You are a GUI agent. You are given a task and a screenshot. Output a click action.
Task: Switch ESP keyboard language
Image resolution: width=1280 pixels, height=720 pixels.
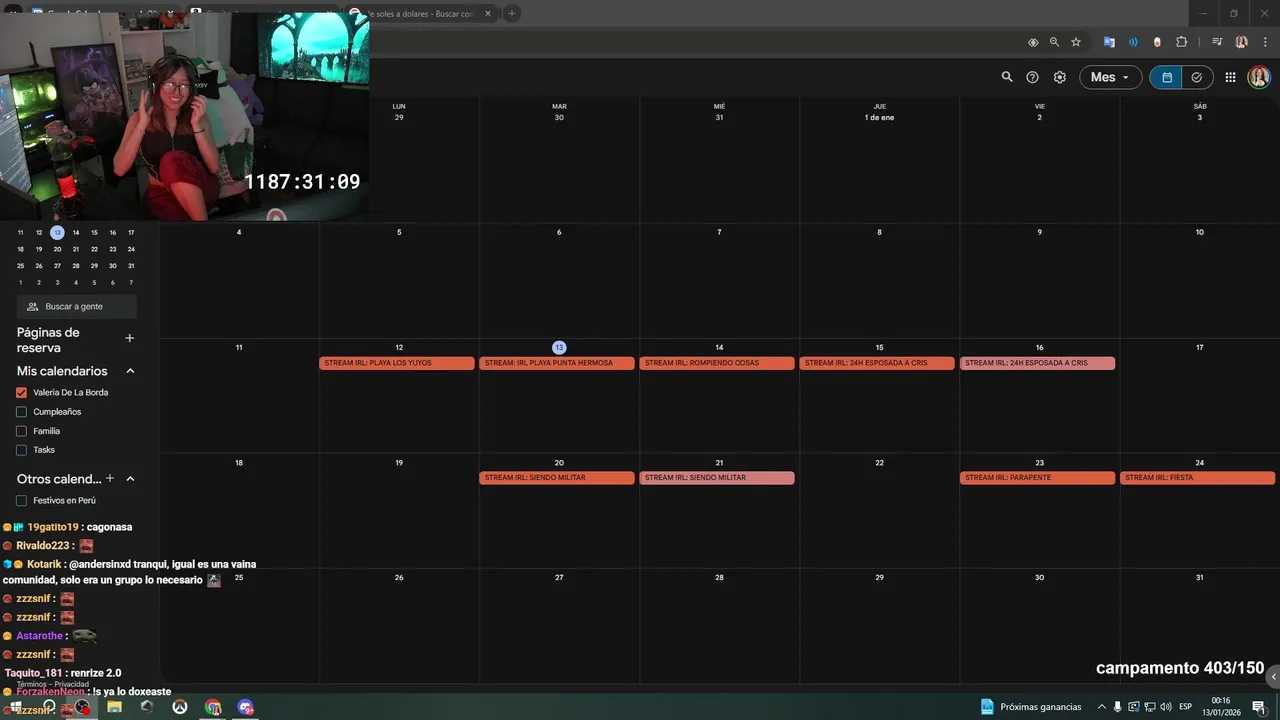click(1186, 707)
